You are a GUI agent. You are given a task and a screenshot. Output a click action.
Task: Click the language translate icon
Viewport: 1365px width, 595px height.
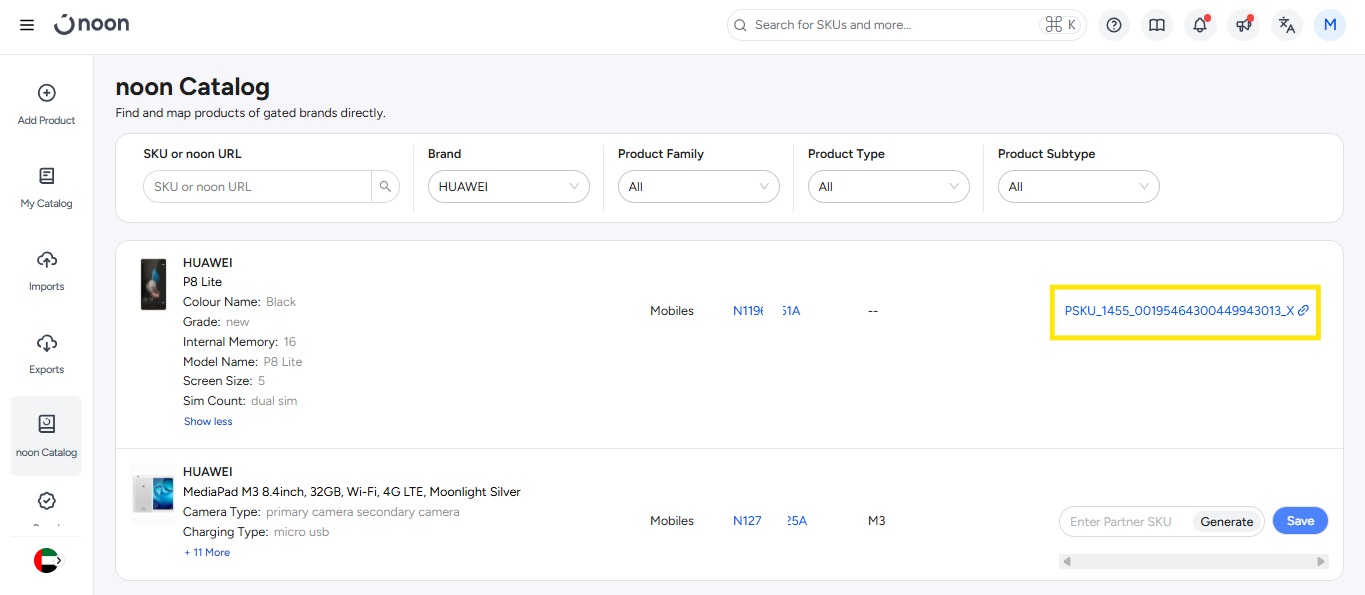[1287, 25]
